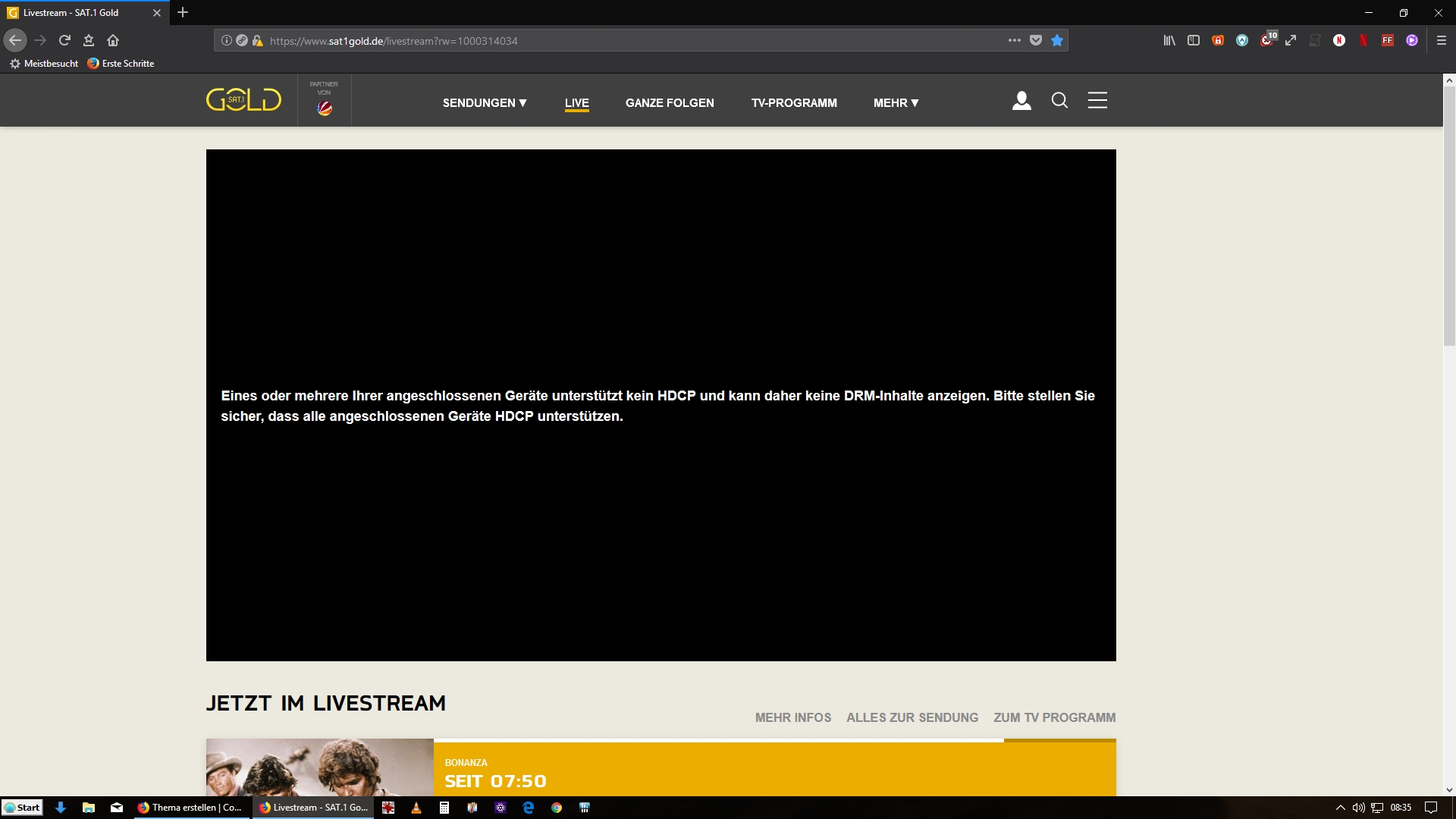Click the SAT.1 Gold logo
Viewport: 1456px width, 819px height.
tap(243, 100)
